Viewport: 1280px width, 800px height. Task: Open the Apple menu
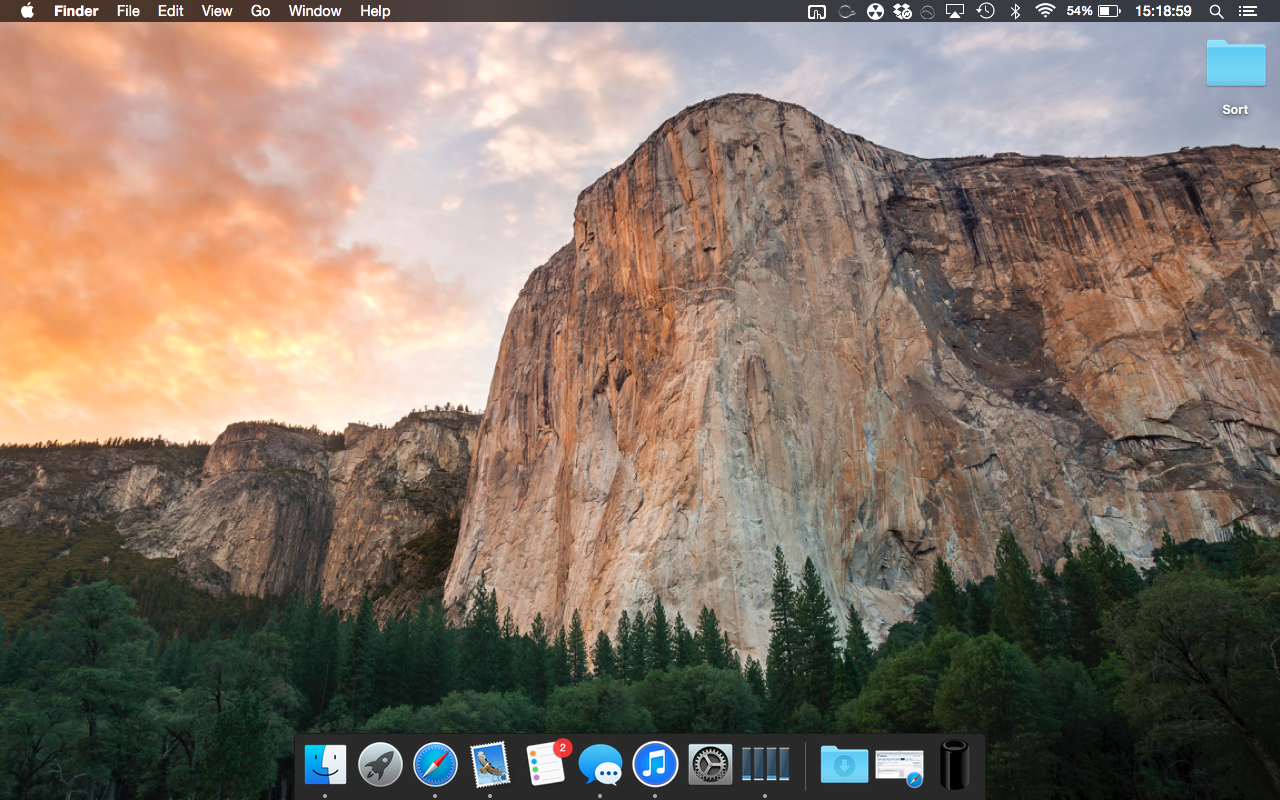pos(27,11)
